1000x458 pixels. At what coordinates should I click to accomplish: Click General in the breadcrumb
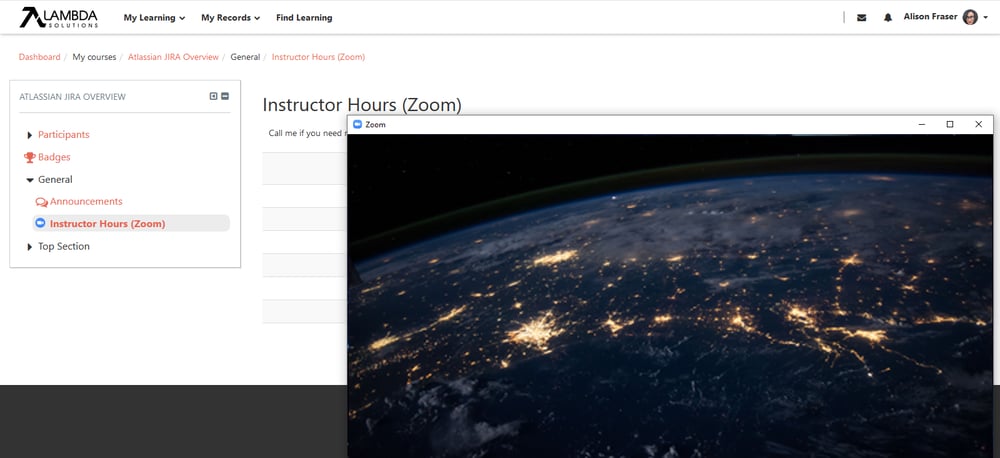tap(245, 57)
